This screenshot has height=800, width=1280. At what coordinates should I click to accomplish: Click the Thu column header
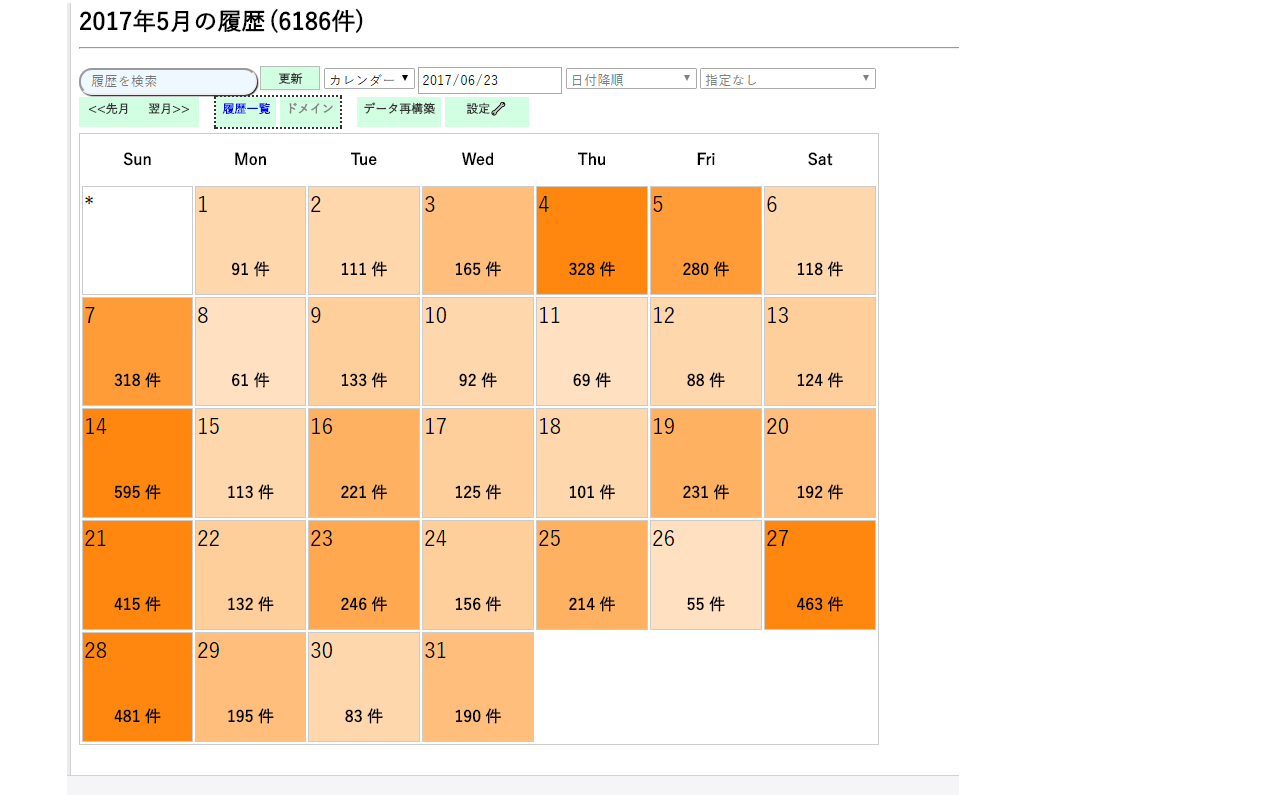pyautogui.click(x=592, y=159)
